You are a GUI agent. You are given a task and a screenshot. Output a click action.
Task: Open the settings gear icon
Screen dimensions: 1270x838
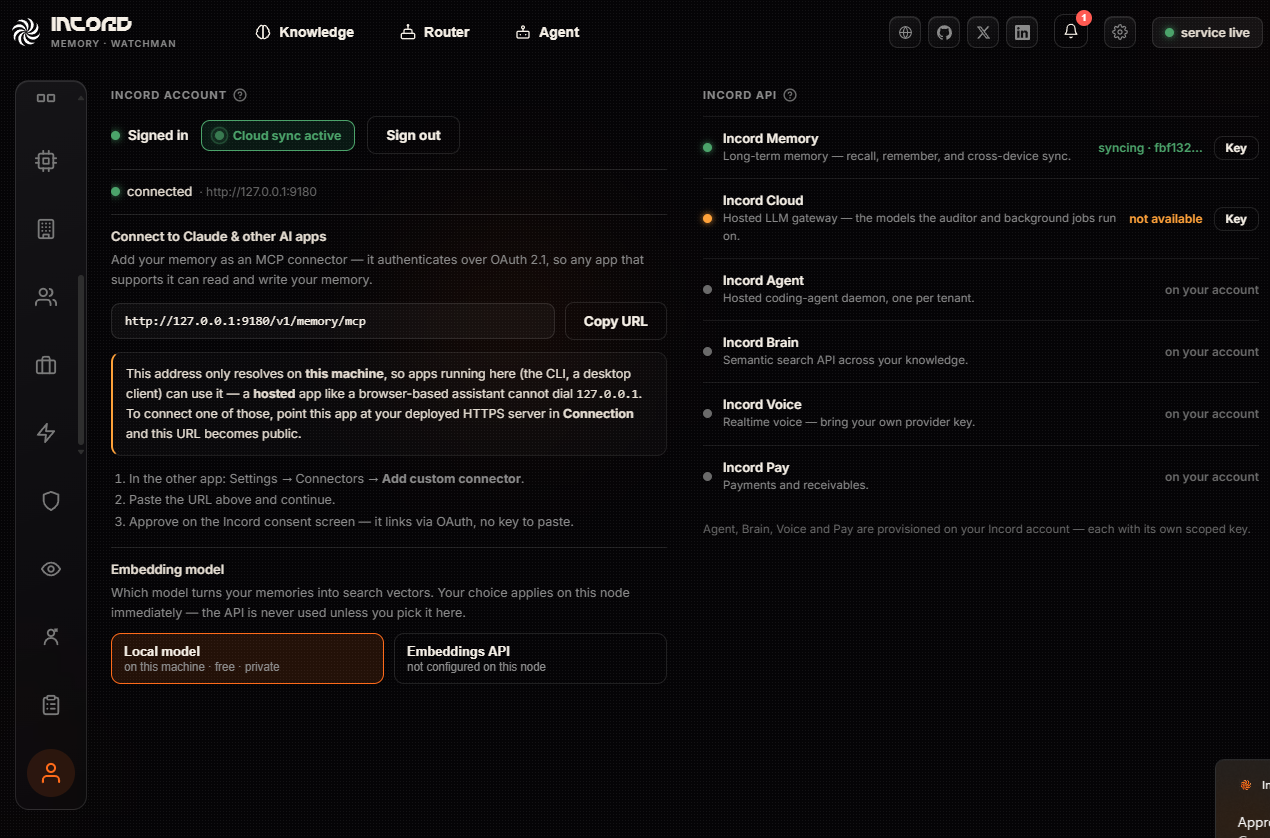pyautogui.click(x=1120, y=32)
